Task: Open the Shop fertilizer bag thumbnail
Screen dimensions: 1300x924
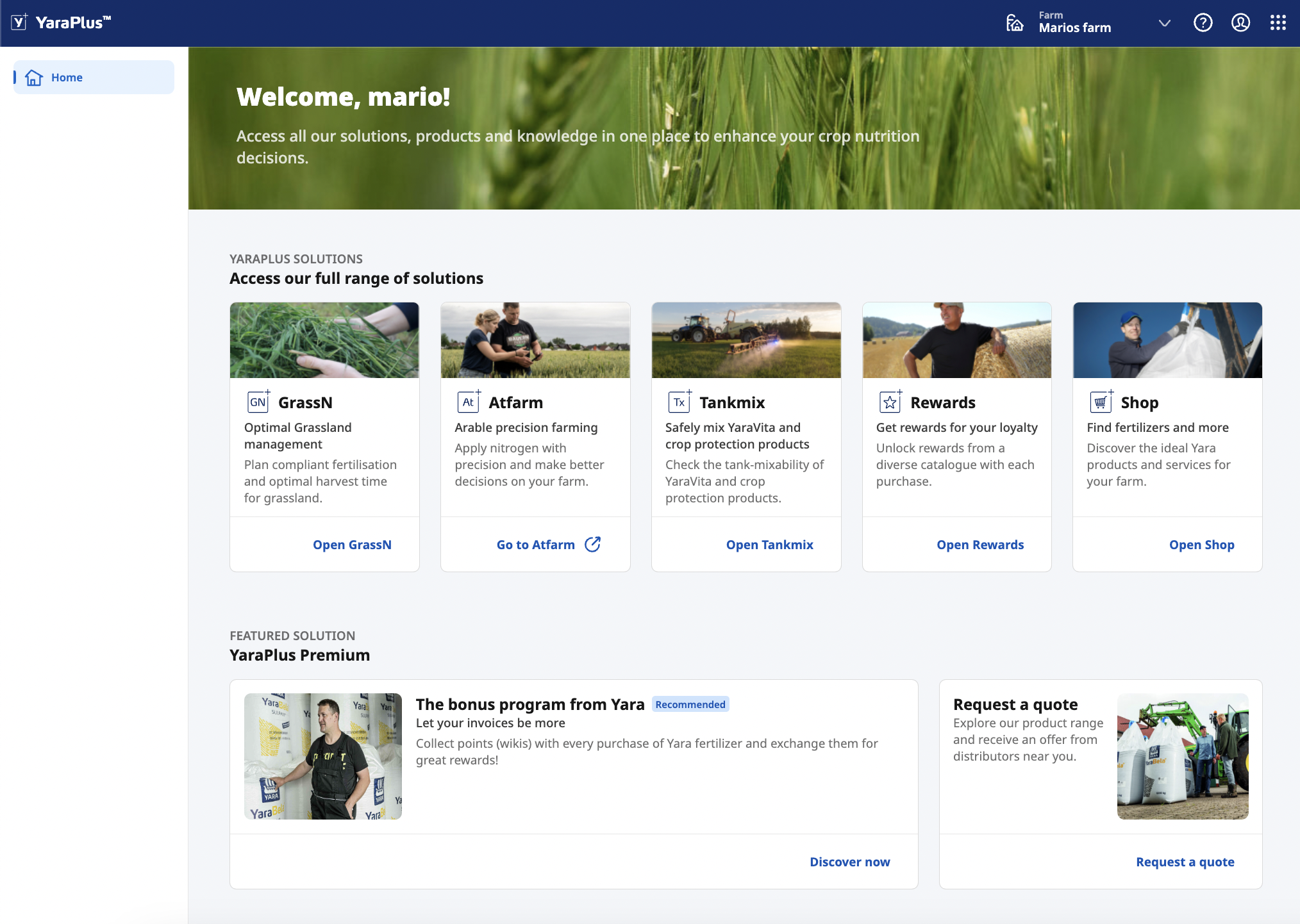Action: pos(1167,340)
